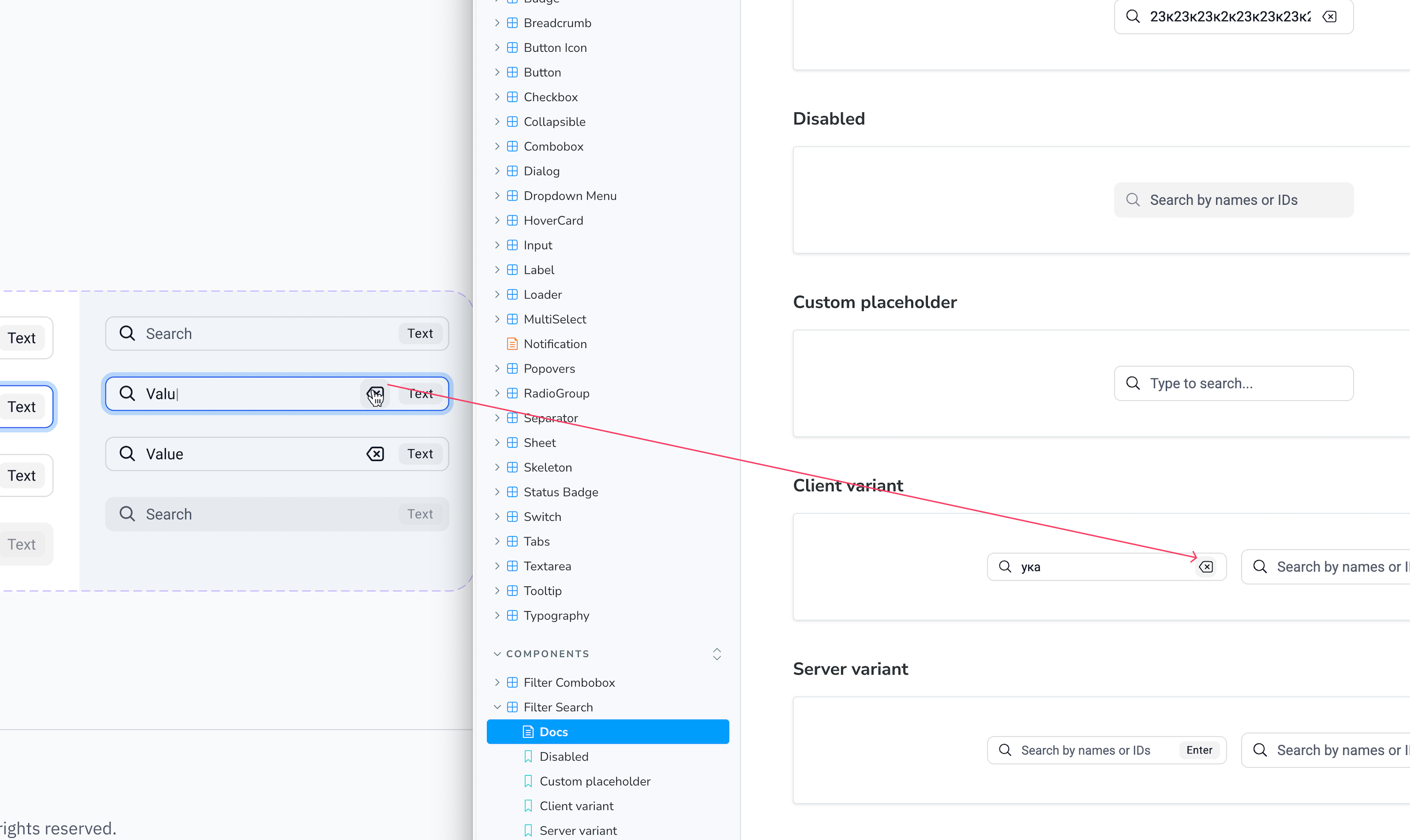Click the grid icon next to Switch
Screen dimensions: 1410x840
pos(512,516)
